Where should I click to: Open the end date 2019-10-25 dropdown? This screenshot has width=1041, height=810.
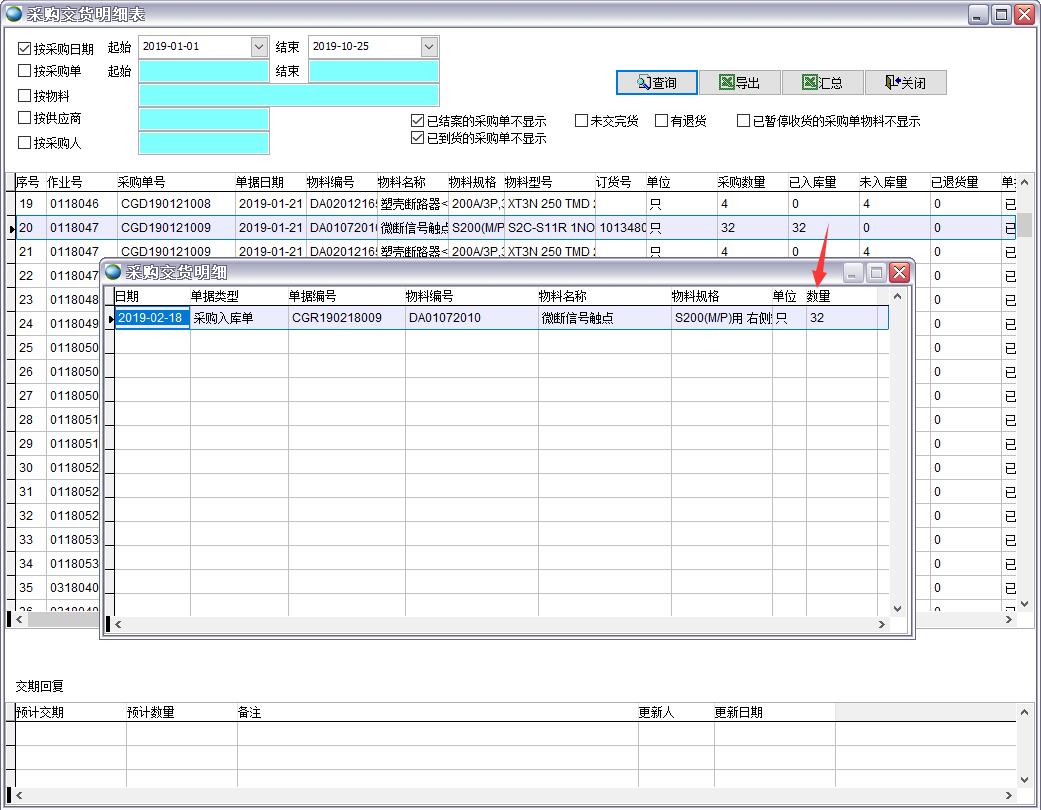tap(429, 47)
